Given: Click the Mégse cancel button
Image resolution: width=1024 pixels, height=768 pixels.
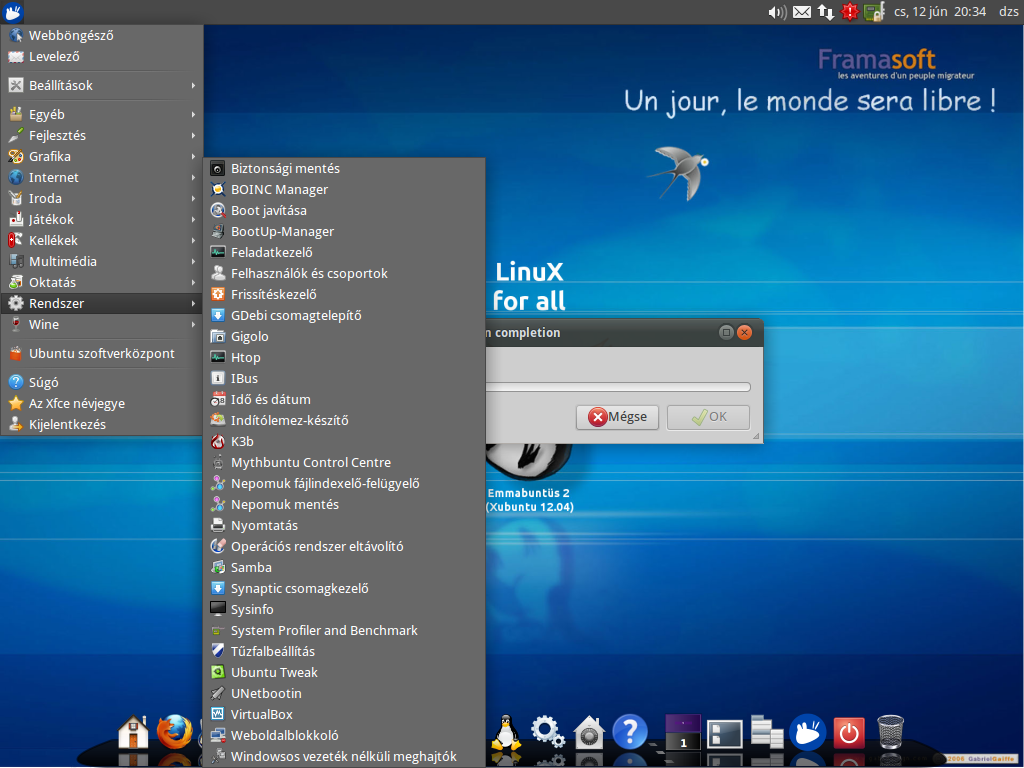Looking at the screenshot, I should point(617,417).
